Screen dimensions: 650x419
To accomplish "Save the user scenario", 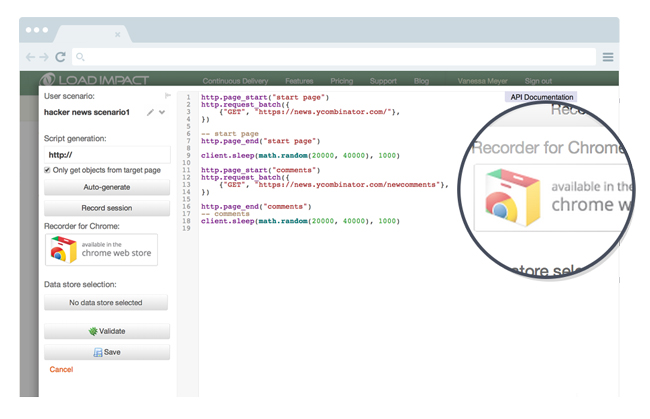I will 107,352.
